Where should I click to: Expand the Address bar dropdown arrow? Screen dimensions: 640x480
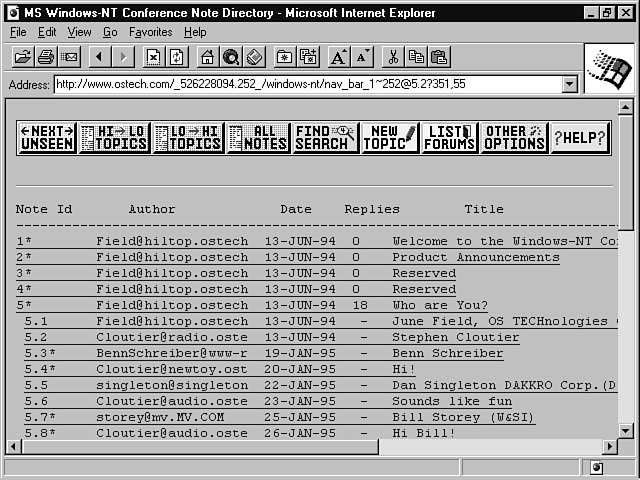(570, 85)
